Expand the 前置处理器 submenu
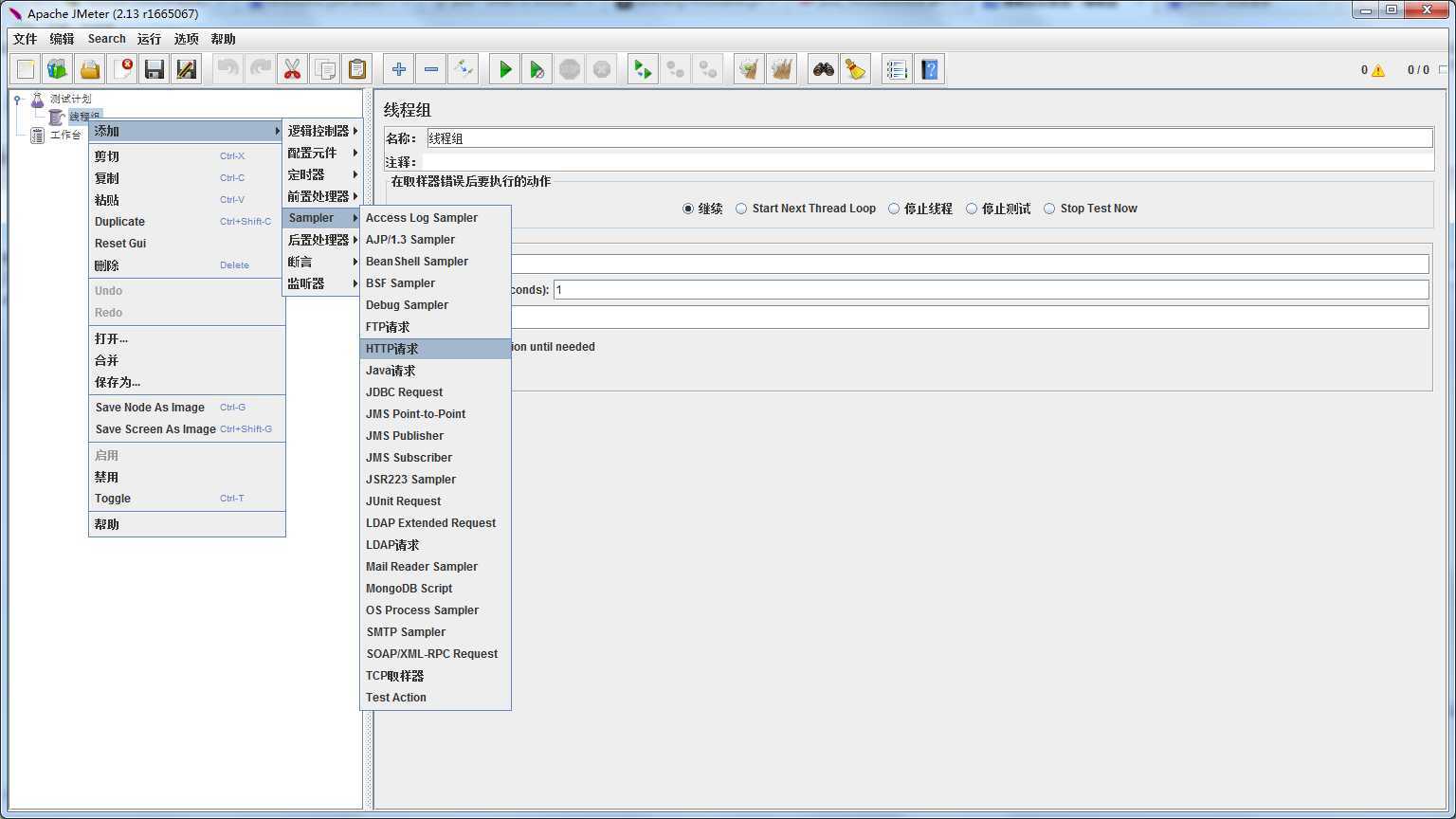The image size is (1456, 819). click(321, 196)
